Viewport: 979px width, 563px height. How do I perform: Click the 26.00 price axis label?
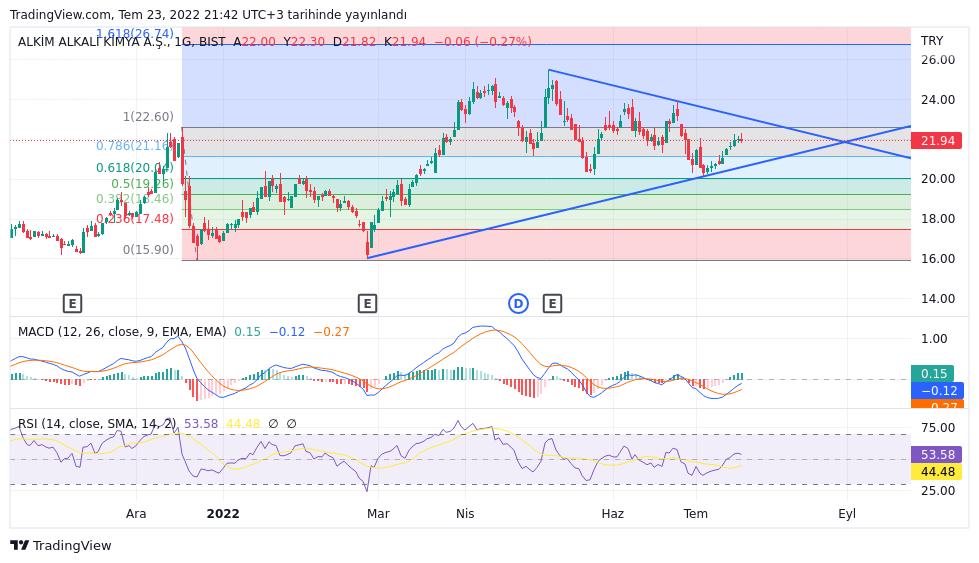tap(938, 60)
